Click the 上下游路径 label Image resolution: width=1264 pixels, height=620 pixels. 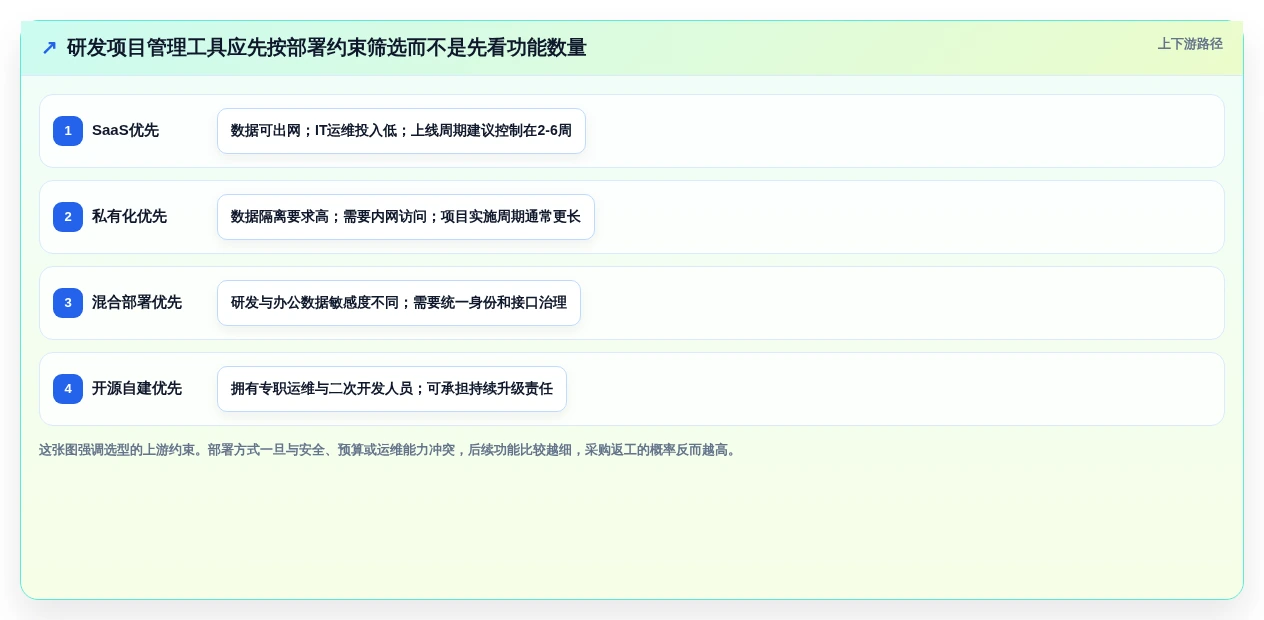pos(1190,44)
